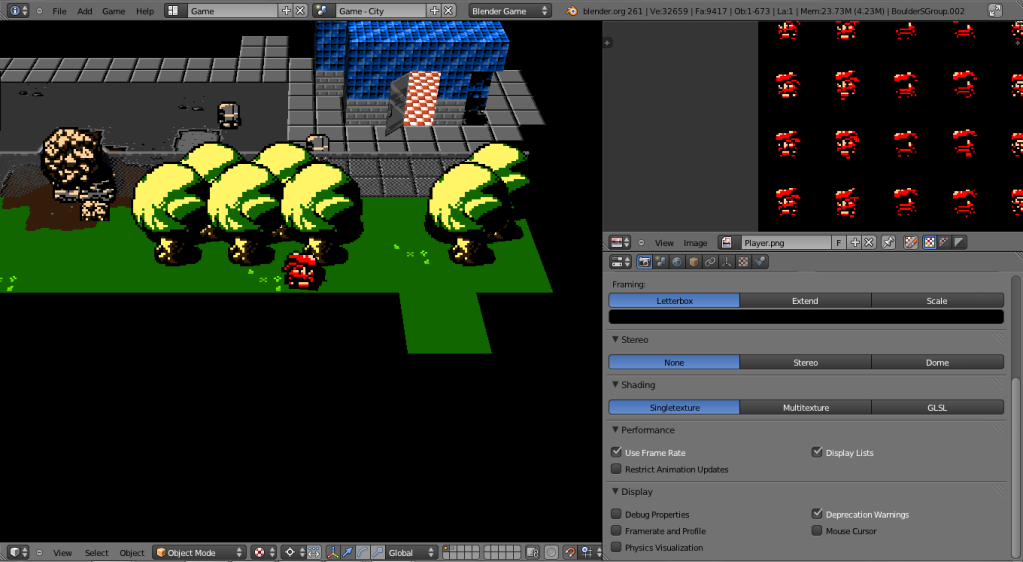Screen dimensions: 1023x562
Task: Open the Scene properties tab
Action: point(661,262)
